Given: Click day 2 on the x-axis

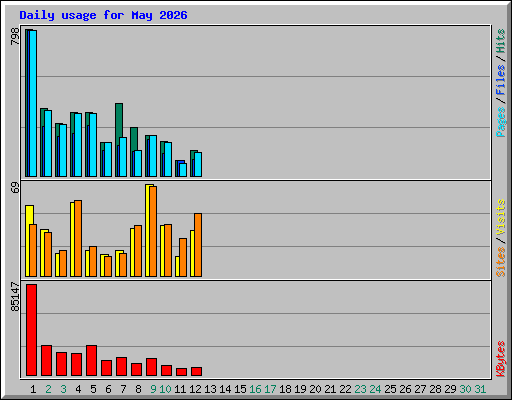Looking at the screenshot, I should tap(48, 389).
